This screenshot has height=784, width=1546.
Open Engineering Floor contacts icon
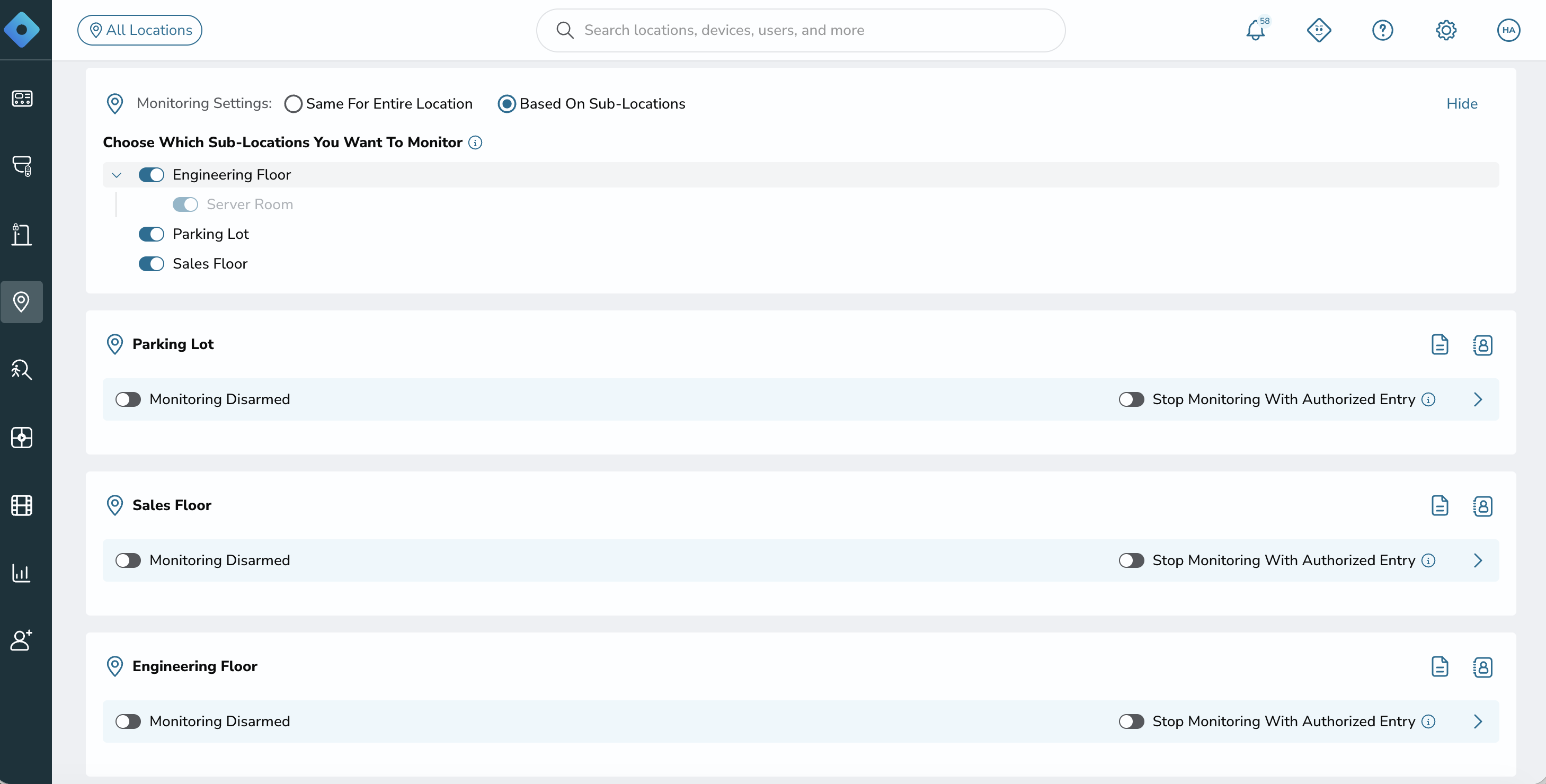(1482, 667)
